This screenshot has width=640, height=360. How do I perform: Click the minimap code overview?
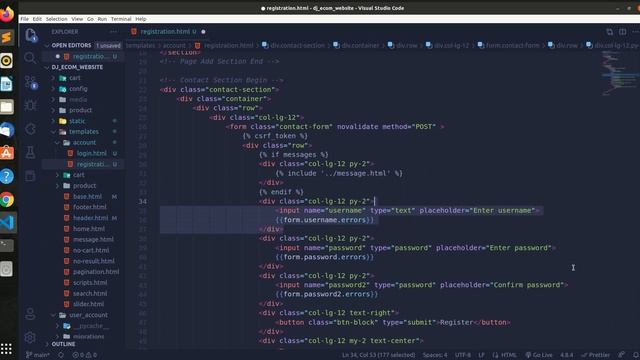point(620,73)
